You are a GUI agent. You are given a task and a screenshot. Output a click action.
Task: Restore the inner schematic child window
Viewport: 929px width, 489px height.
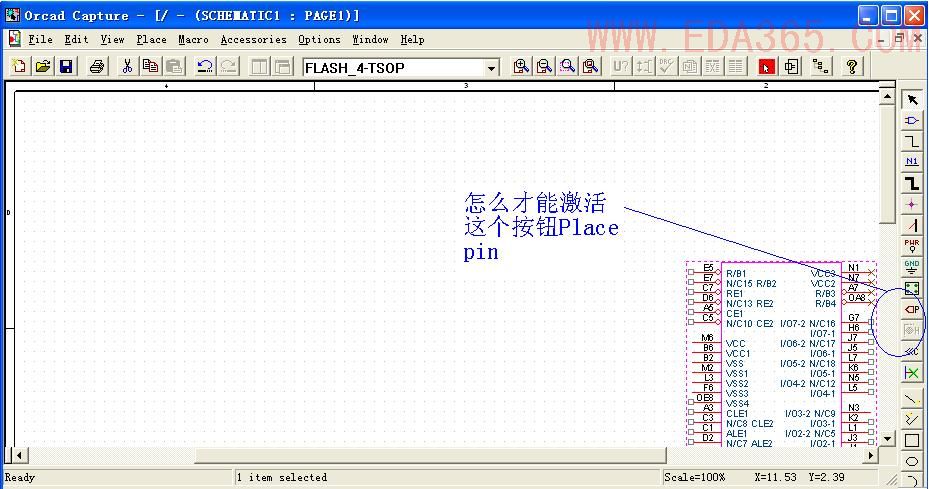899,39
